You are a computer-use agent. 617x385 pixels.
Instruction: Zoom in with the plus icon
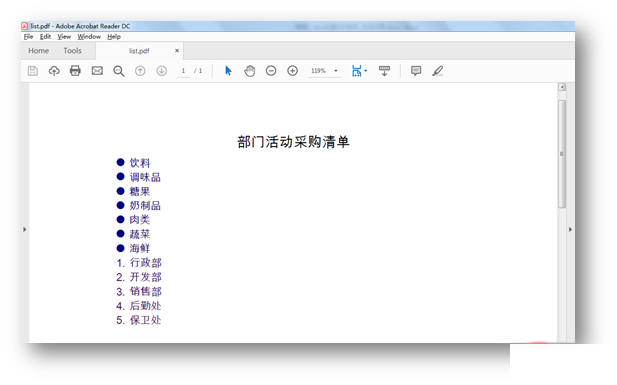pyautogui.click(x=292, y=71)
